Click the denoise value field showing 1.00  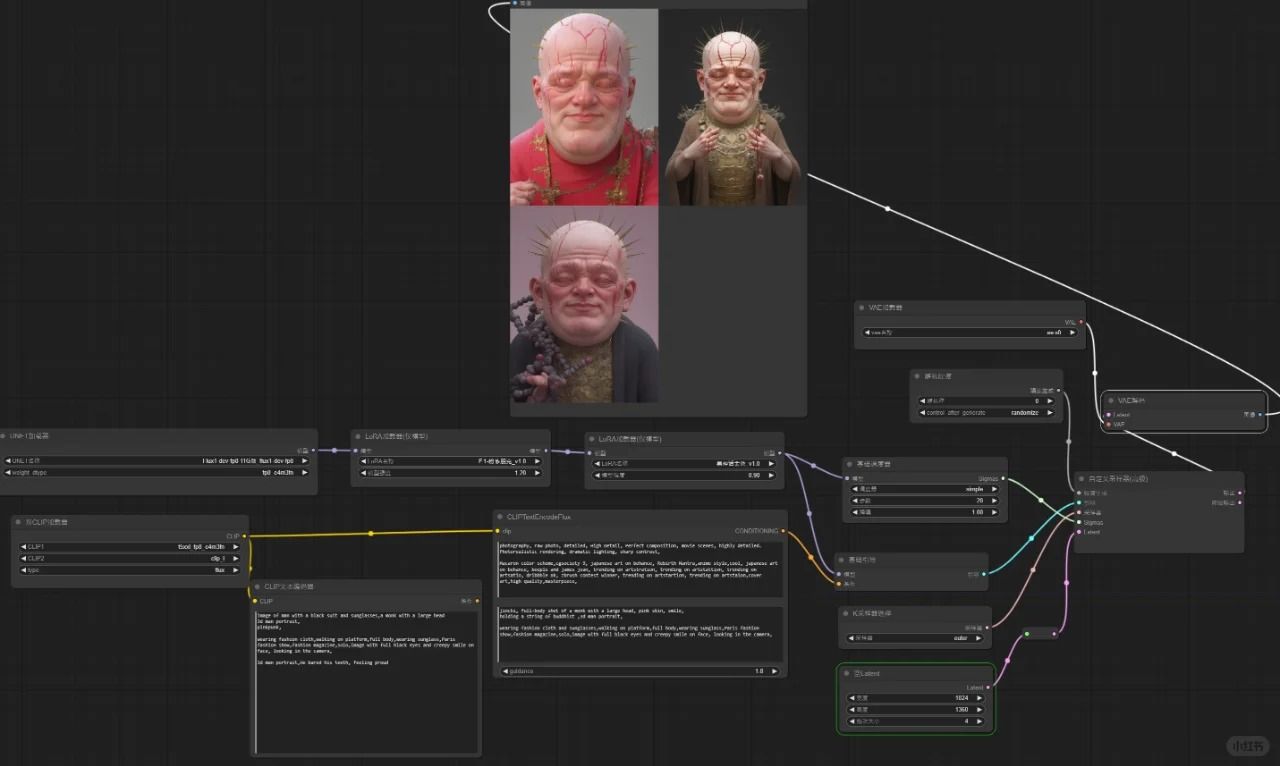pyautogui.click(x=924, y=511)
